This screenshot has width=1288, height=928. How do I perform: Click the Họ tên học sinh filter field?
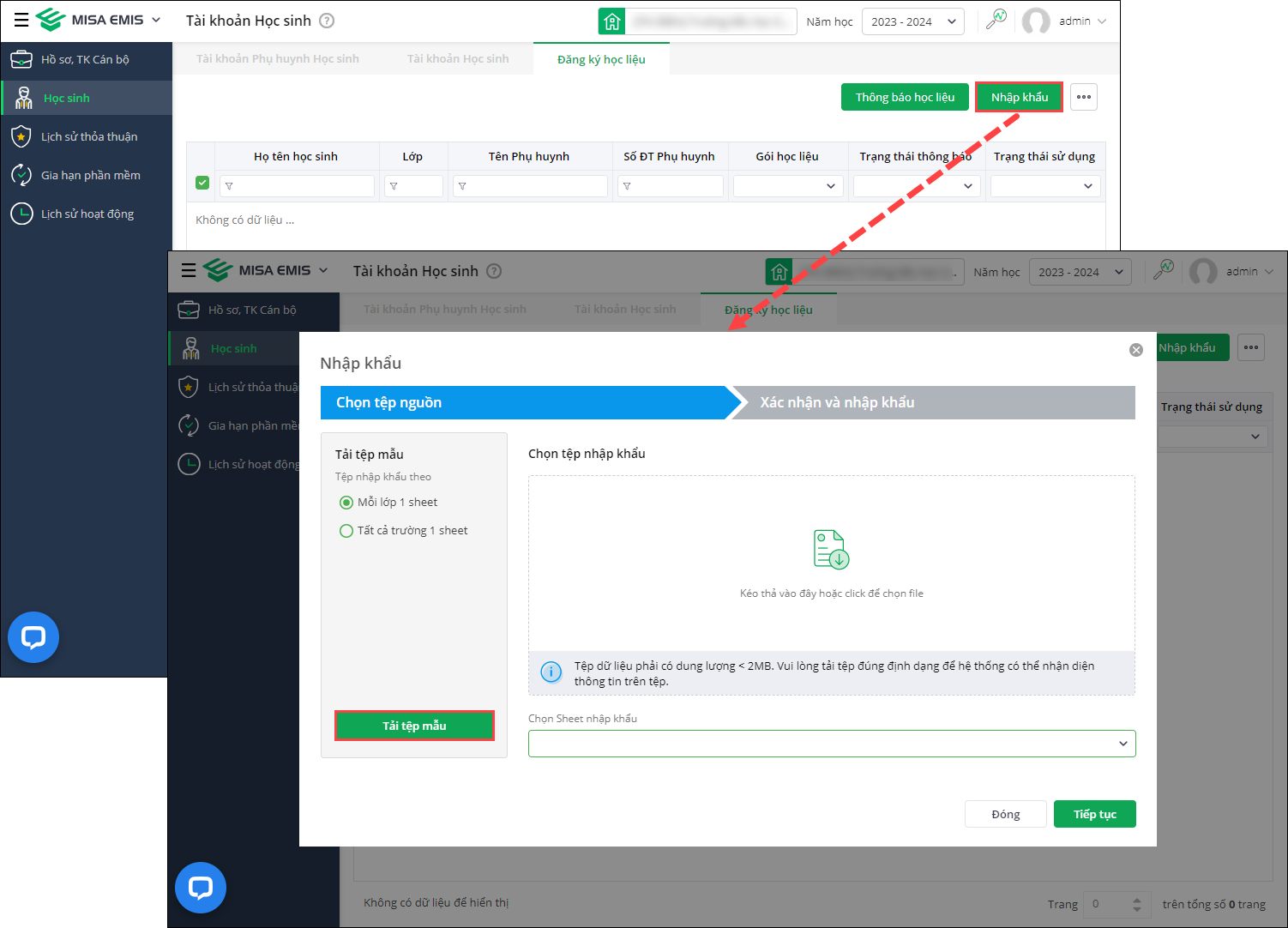pos(297,185)
